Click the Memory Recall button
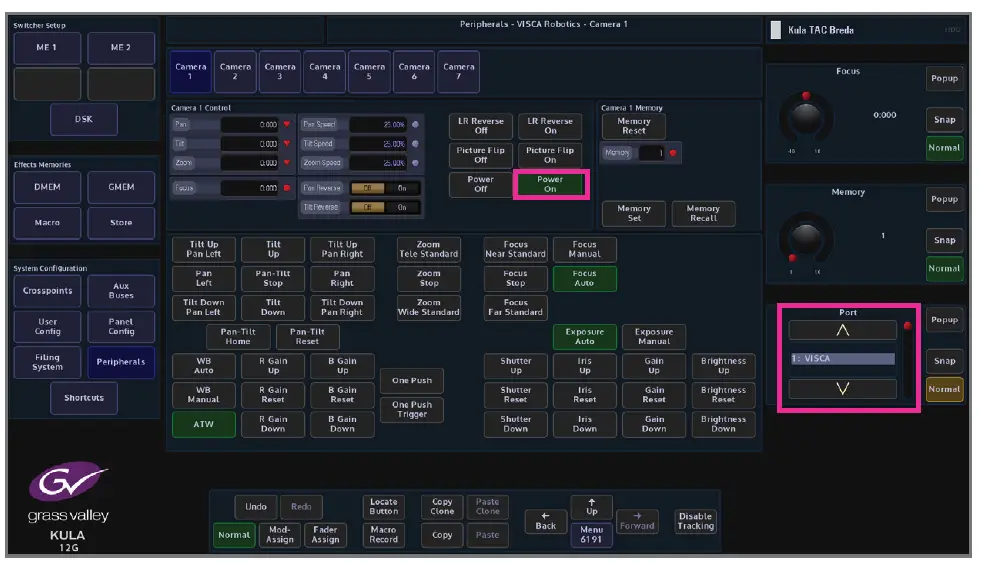Image resolution: width=999 pixels, height=569 pixels. (x=703, y=213)
